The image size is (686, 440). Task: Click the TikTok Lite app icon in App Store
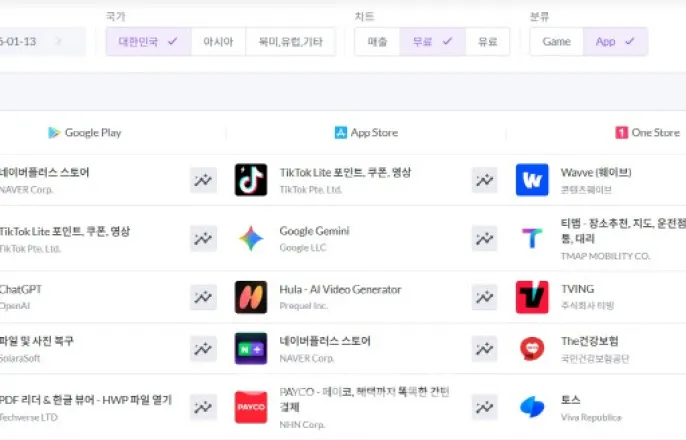[x=251, y=180]
